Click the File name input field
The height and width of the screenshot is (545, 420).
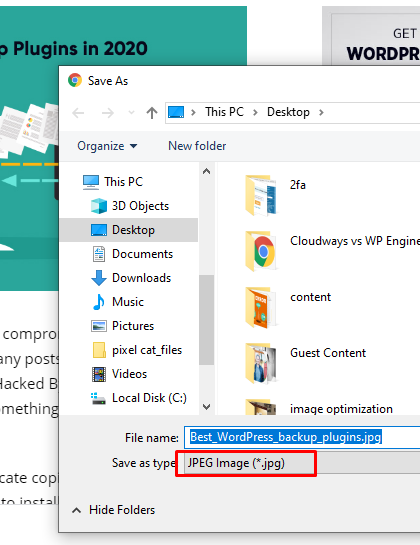302,437
